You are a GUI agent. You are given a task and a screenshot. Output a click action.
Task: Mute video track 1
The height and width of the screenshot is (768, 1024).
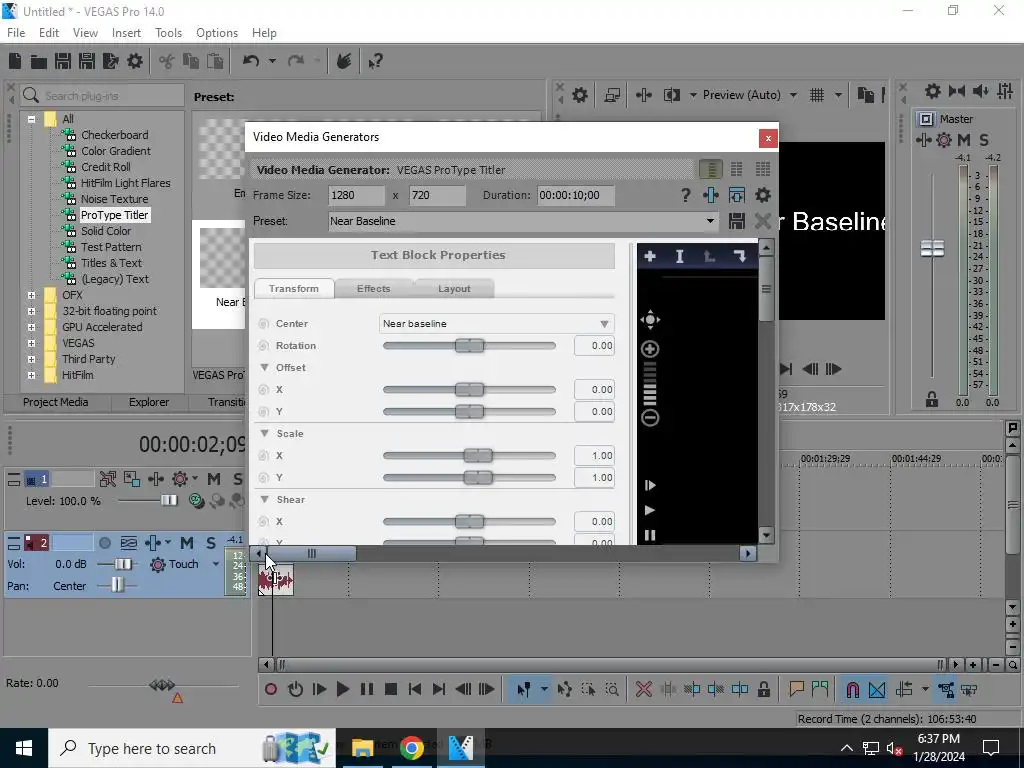[x=214, y=479]
